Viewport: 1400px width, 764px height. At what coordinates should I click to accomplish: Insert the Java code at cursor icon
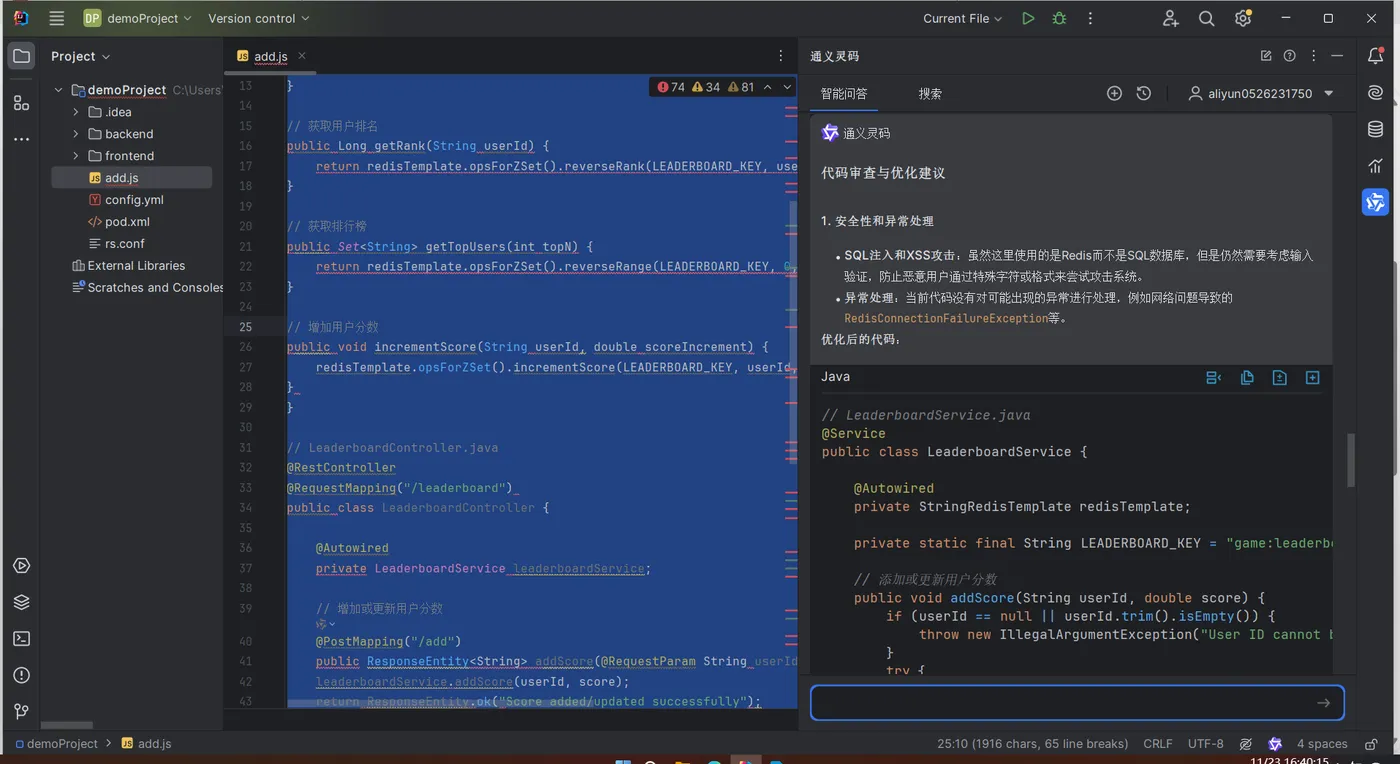(x=1214, y=377)
